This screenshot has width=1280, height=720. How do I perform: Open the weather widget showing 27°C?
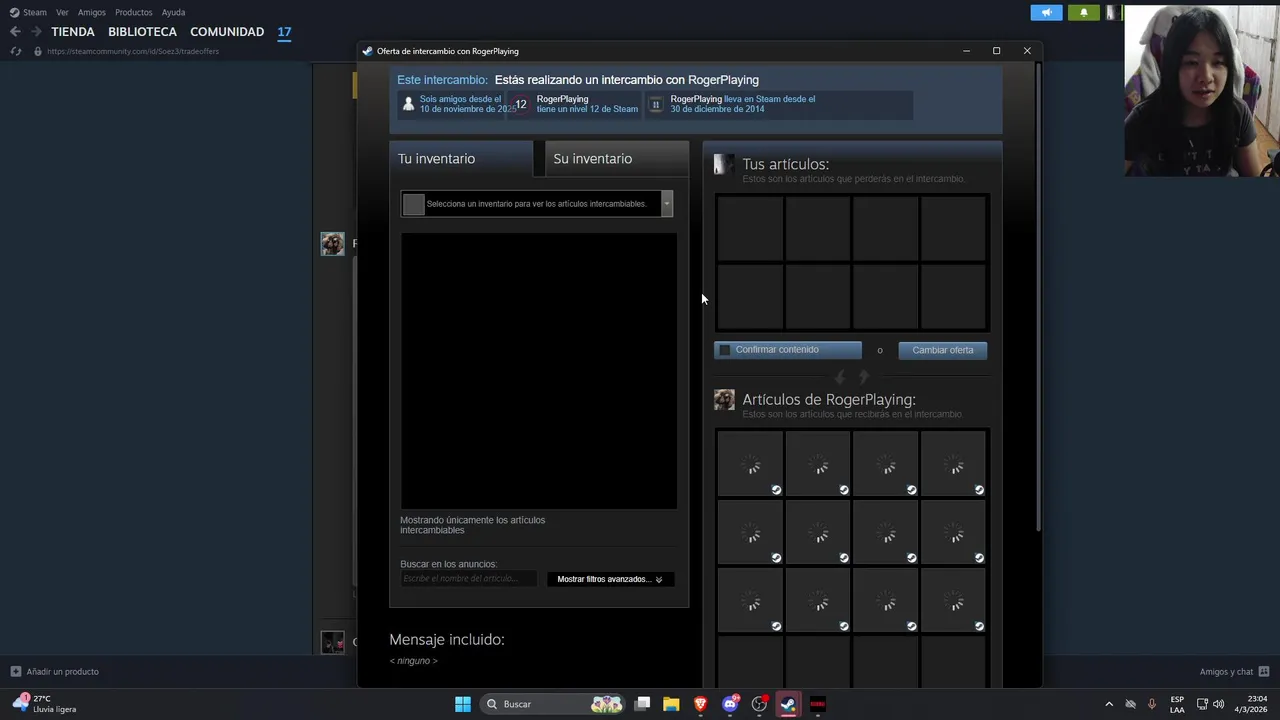[45, 704]
